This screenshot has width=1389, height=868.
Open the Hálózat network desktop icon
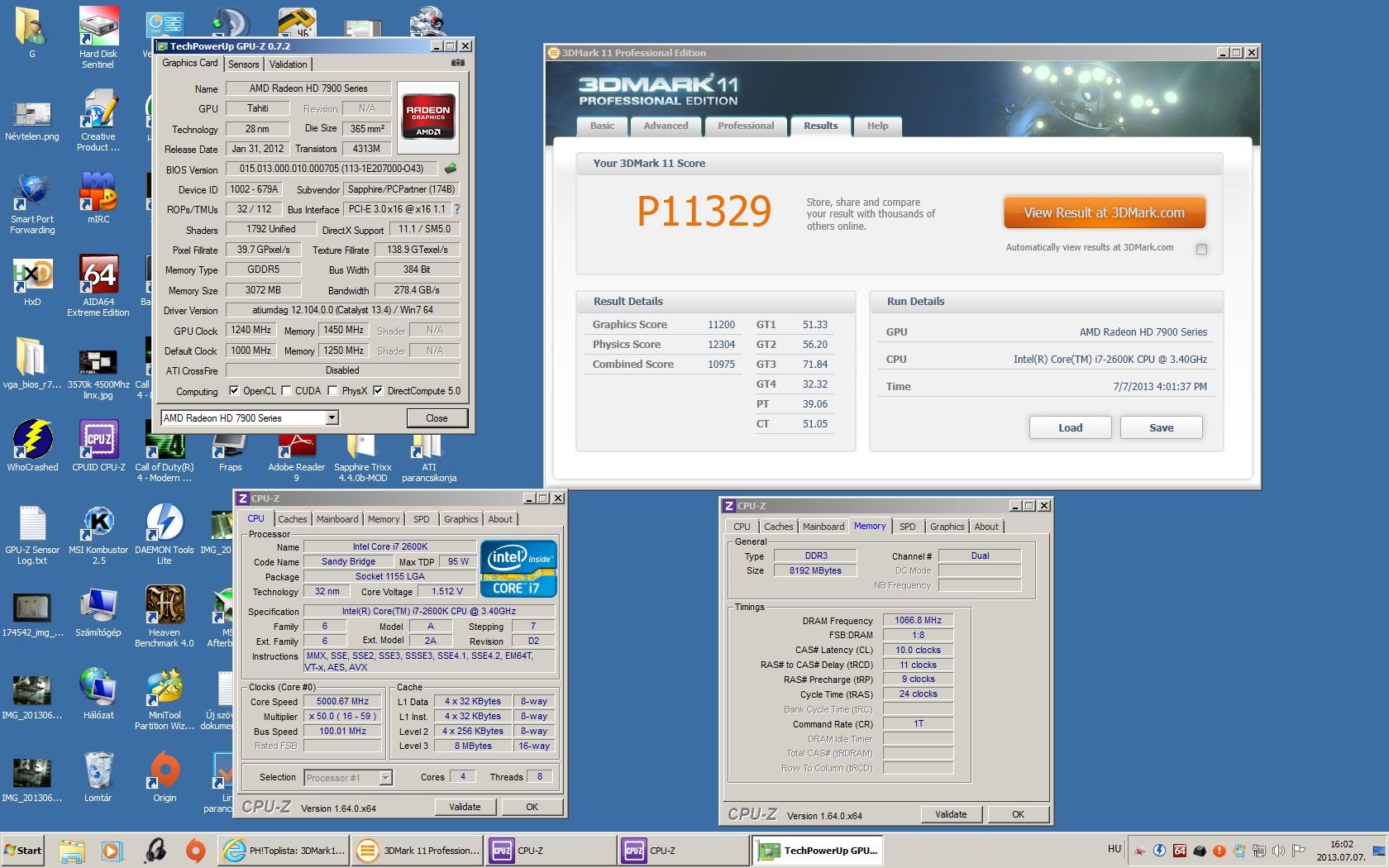(x=98, y=694)
